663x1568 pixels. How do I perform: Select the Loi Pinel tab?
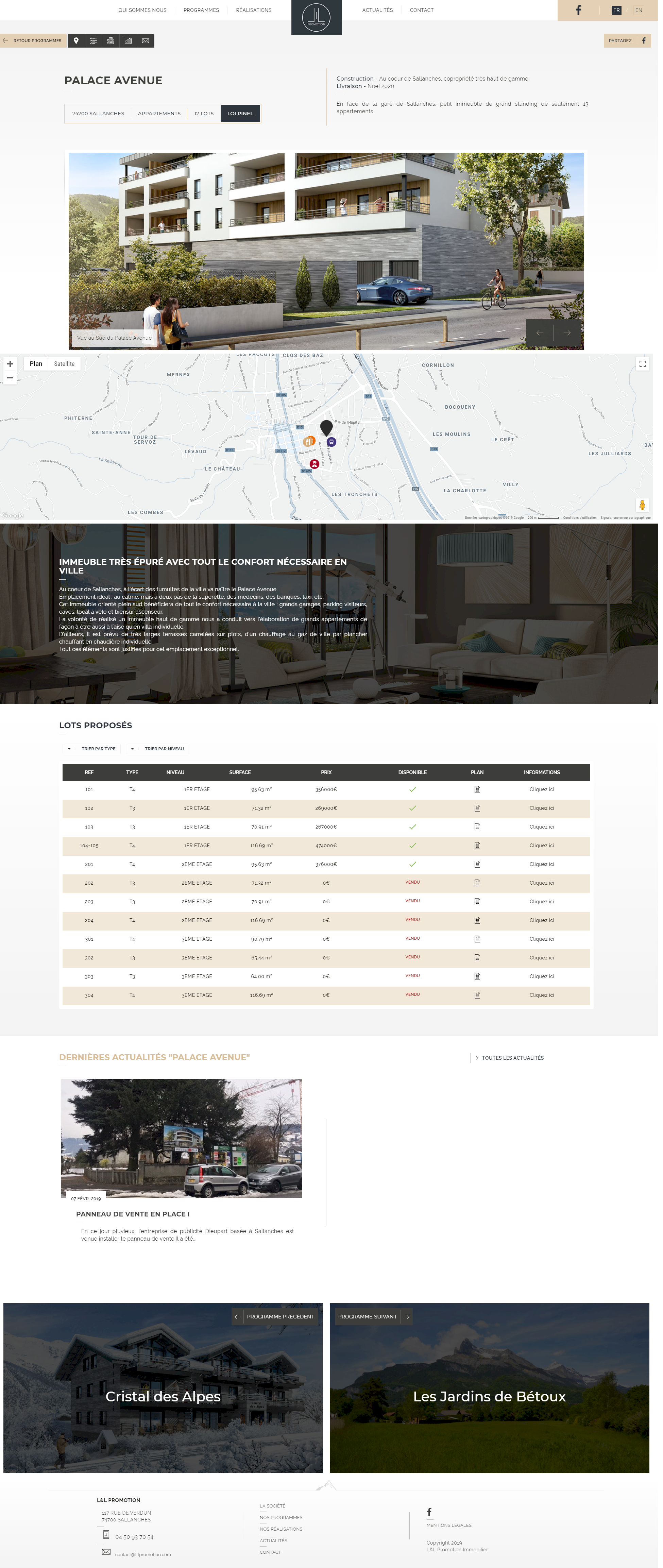click(240, 113)
